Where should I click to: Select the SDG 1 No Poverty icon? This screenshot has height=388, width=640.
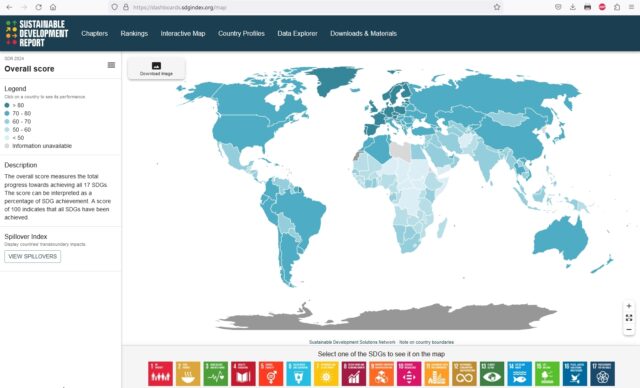tap(160, 373)
